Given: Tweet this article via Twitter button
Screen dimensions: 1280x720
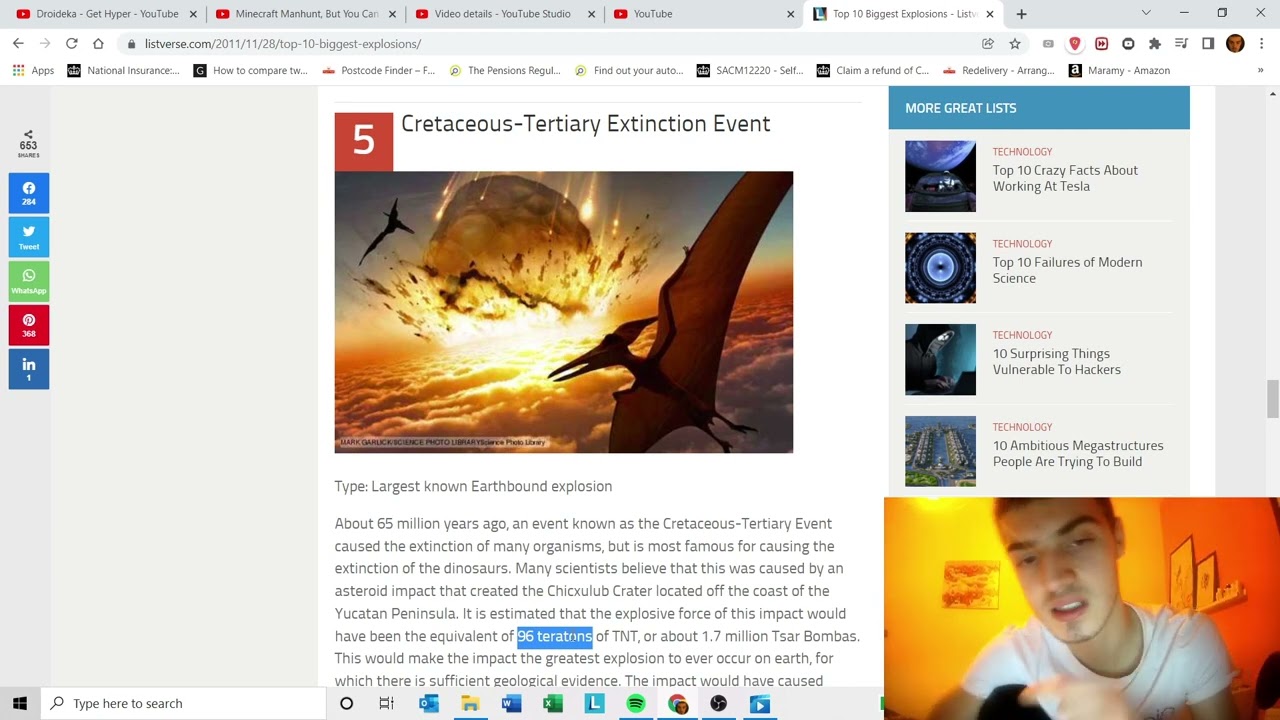Looking at the screenshot, I should pyautogui.click(x=29, y=237).
